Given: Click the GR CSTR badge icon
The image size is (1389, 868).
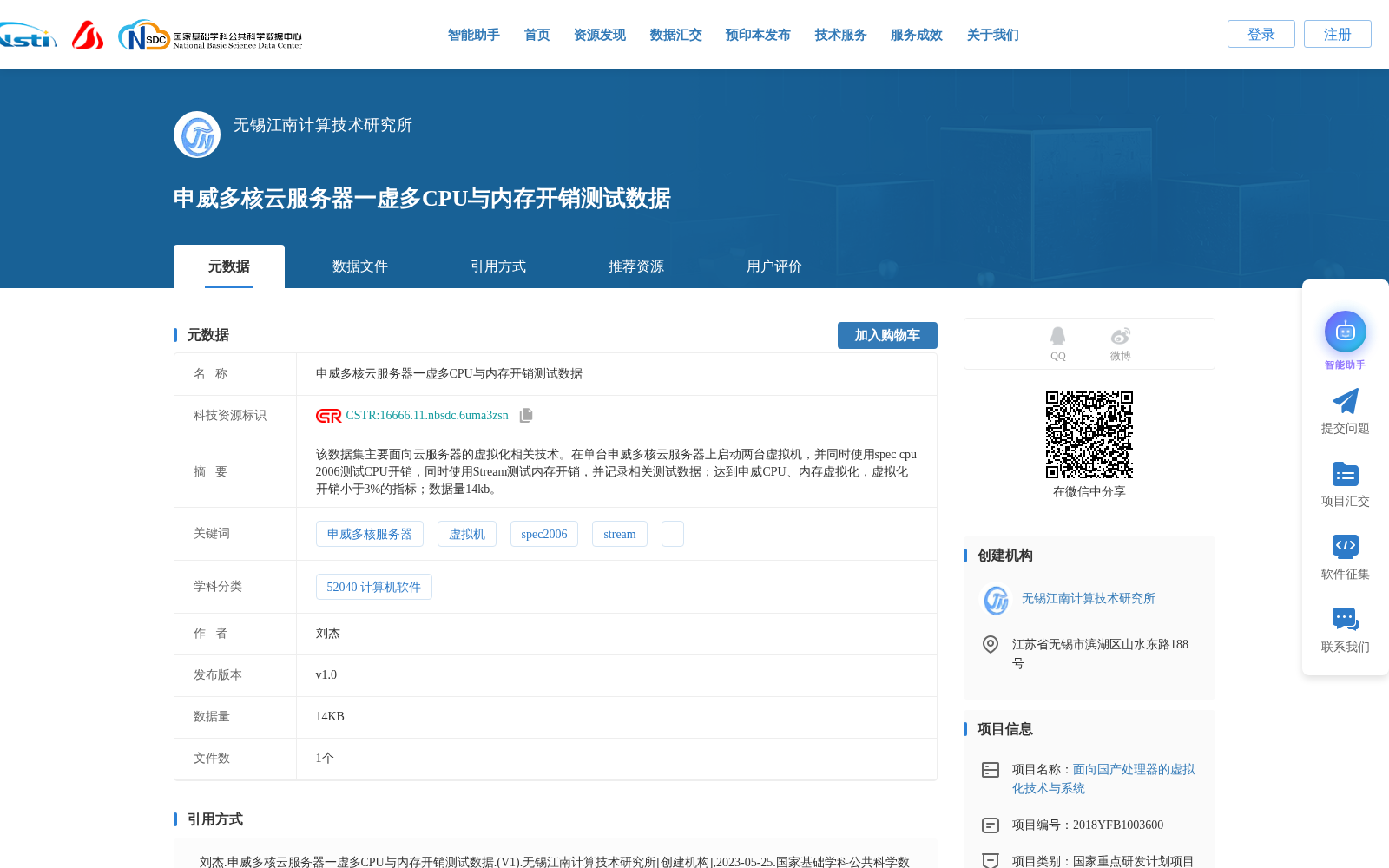Looking at the screenshot, I should pos(328,416).
